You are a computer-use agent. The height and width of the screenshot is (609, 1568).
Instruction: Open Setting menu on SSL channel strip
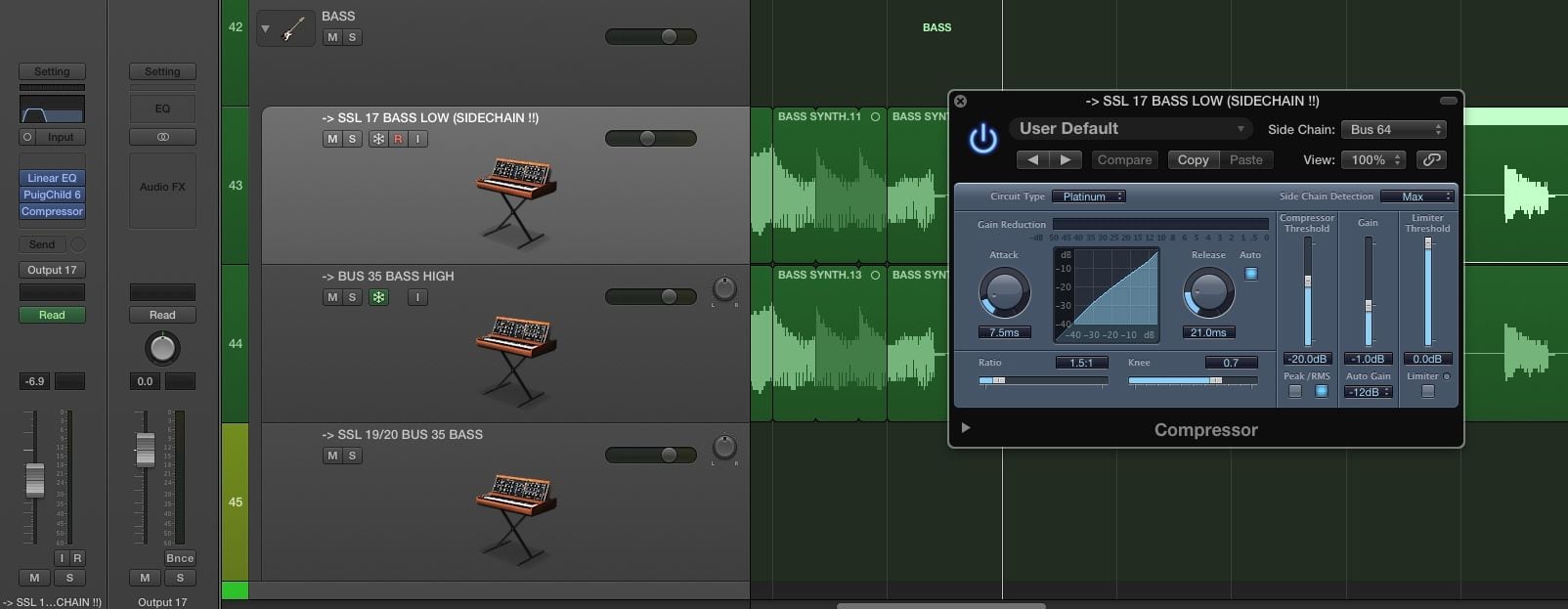point(52,71)
